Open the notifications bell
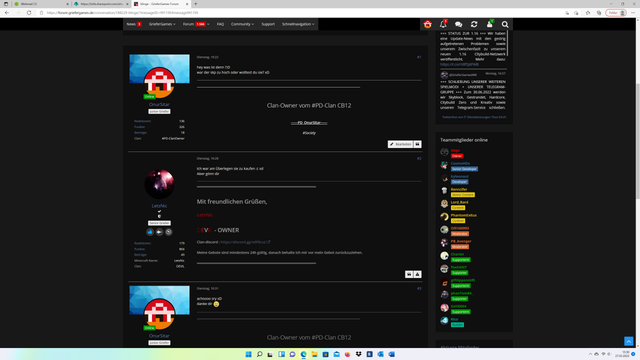 coord(443,24)
